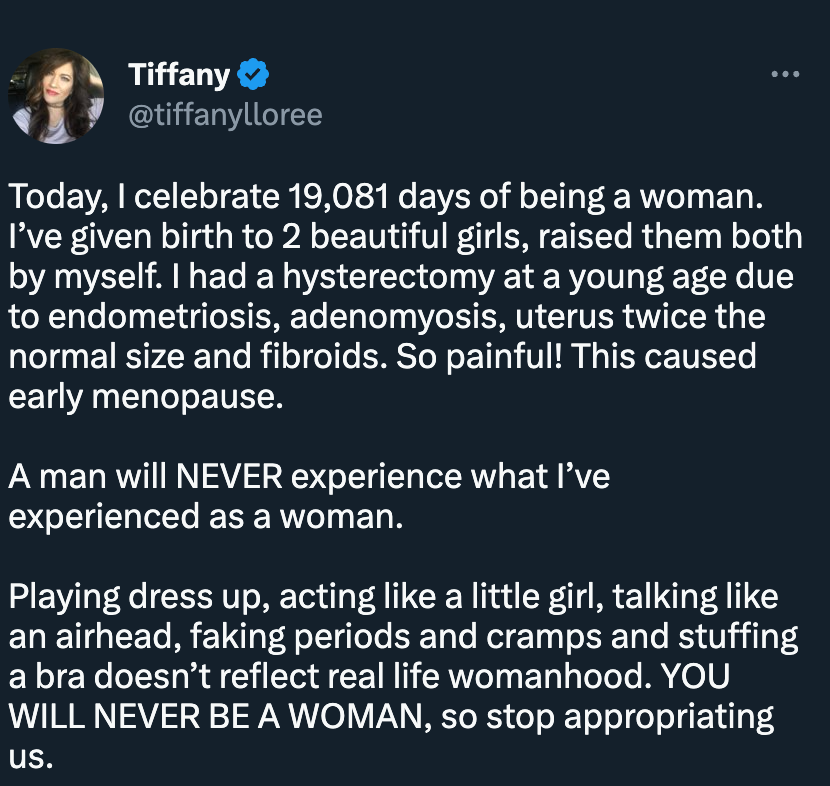Image resolution: width=830 pixels, height=786 pixels.
Task: Click the capitalized word NEVER in second paragraph
Action: point(229,476)
